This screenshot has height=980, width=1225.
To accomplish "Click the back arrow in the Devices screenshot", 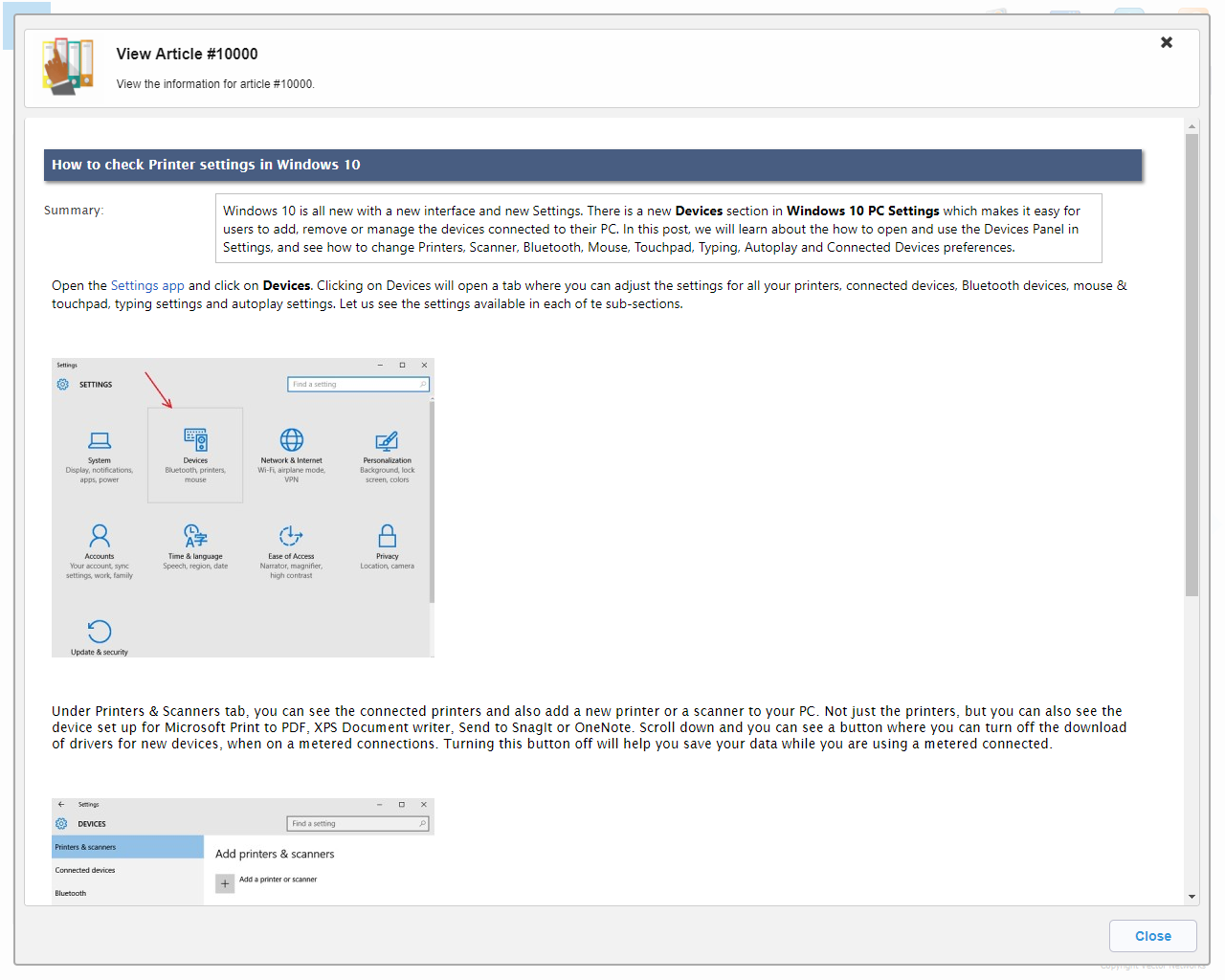I will [x=61, y=804].
